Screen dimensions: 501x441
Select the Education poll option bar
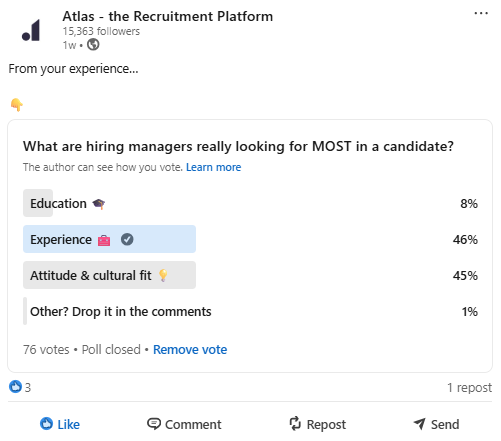[250, 203]
